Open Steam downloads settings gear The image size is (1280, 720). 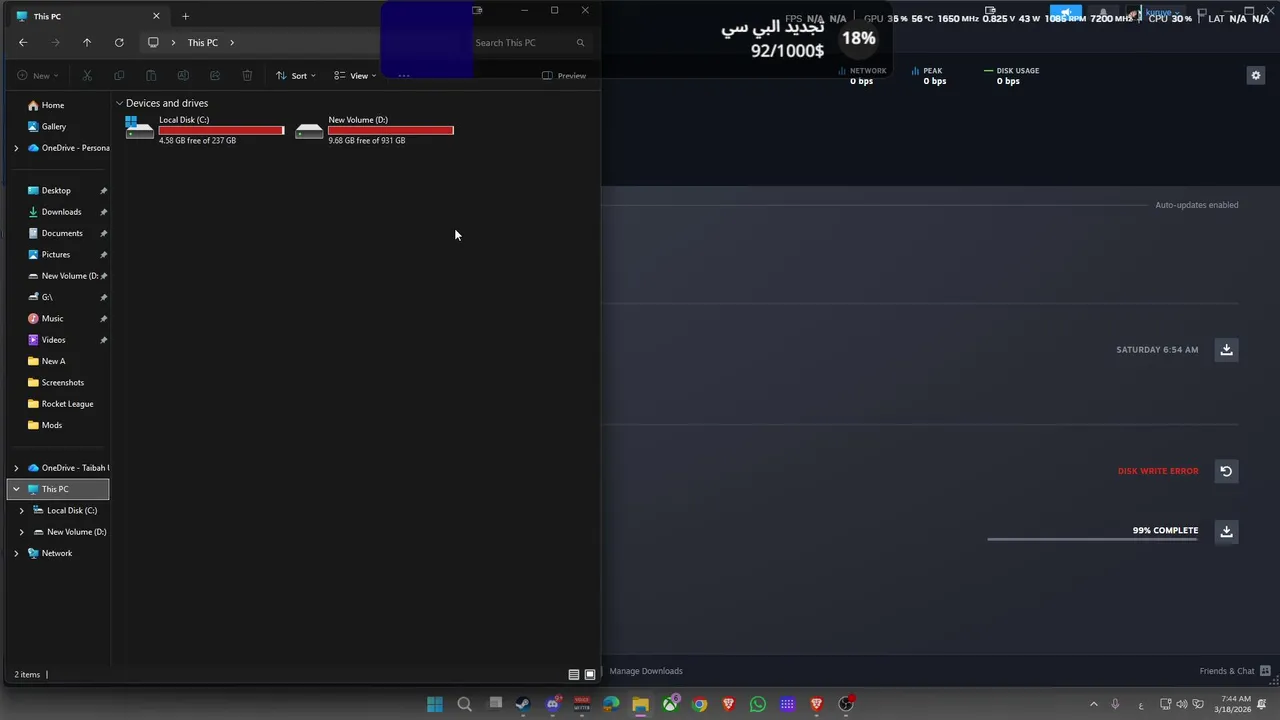[1256, 75]
